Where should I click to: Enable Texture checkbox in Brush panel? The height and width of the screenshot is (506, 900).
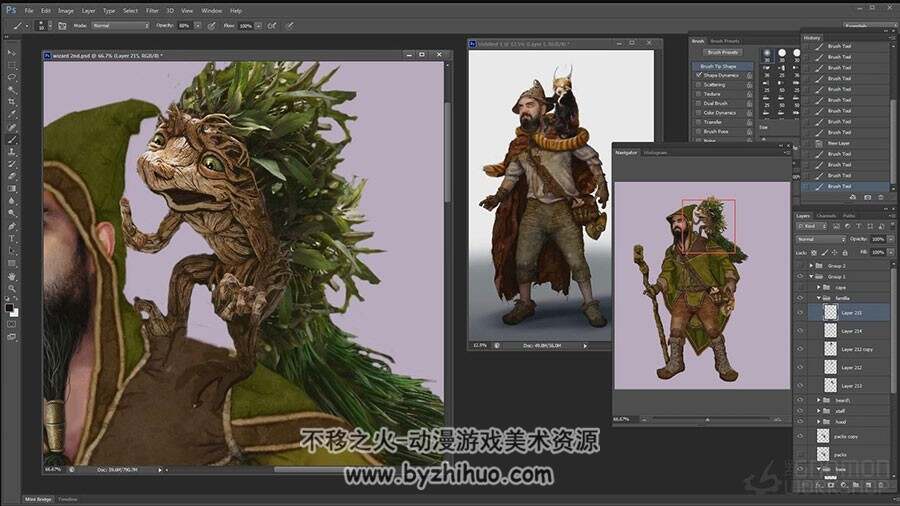click(699, 94)
